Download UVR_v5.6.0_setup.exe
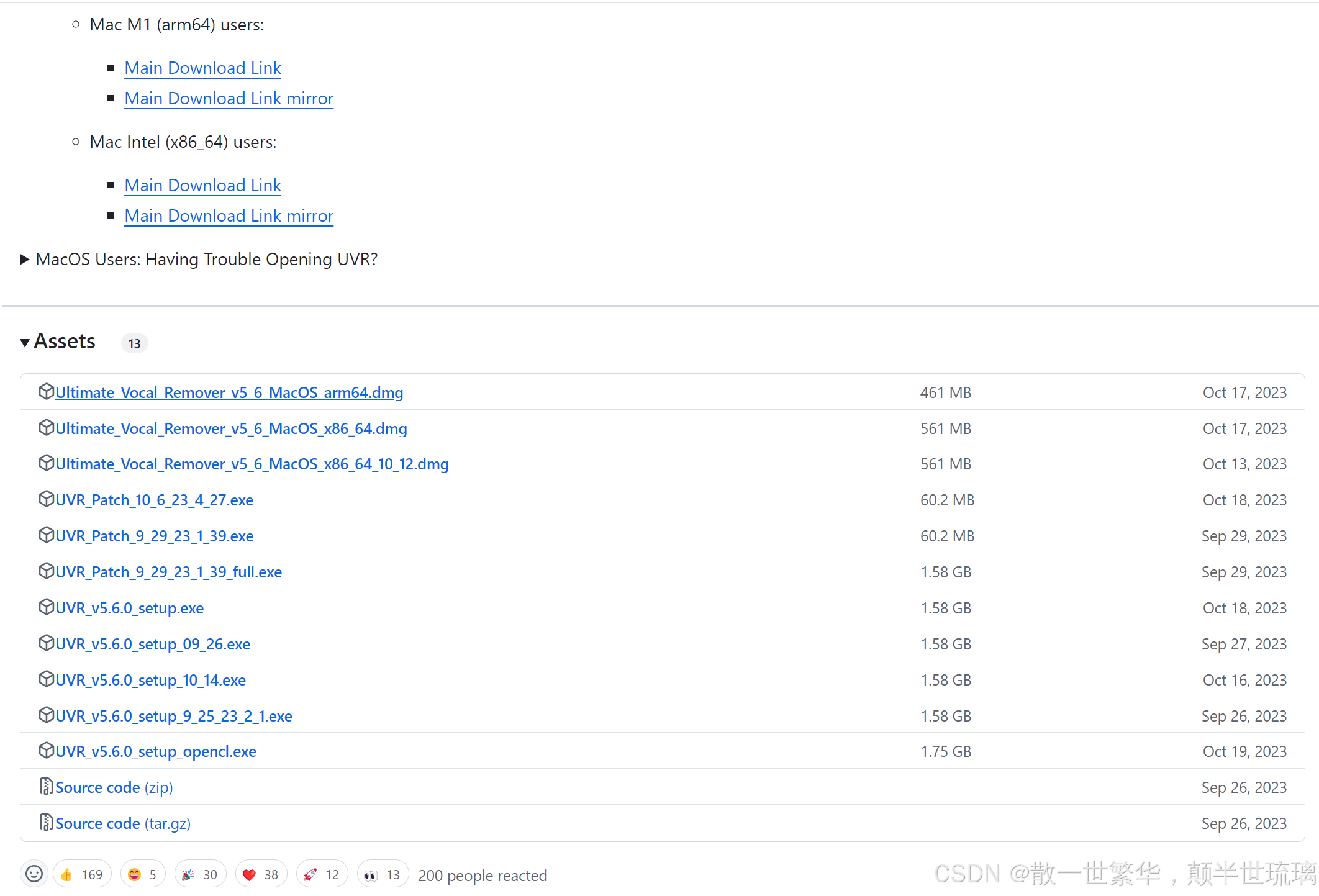The width and height of the screenshot is (1319, 896). click(x=130, y=608)
